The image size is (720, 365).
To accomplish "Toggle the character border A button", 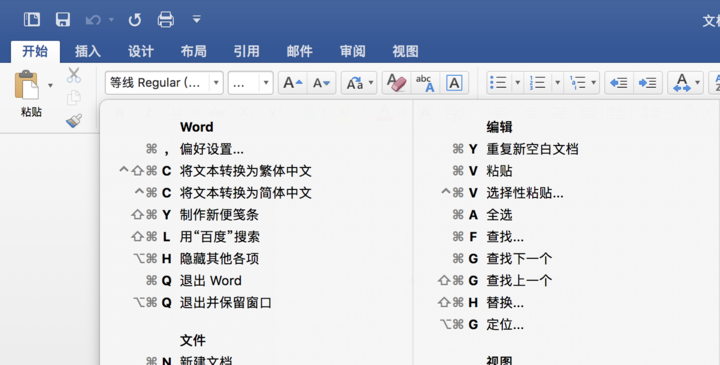I will pos(454,83).
